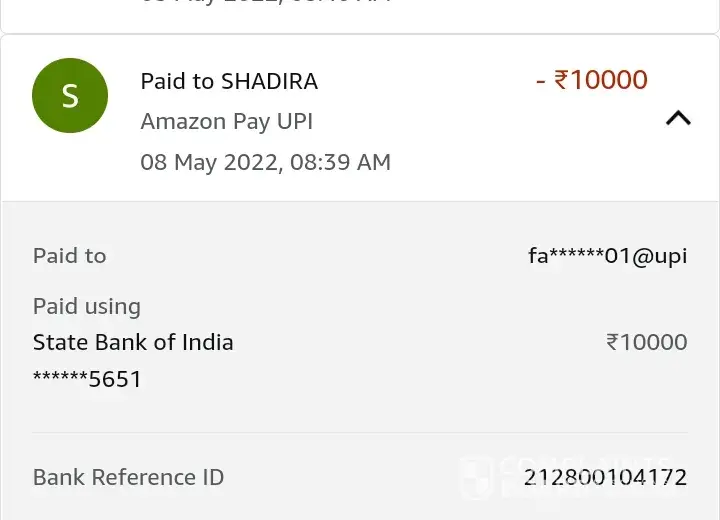Click the Paid to field label
The image size is (720, 520).
[69, 256]
